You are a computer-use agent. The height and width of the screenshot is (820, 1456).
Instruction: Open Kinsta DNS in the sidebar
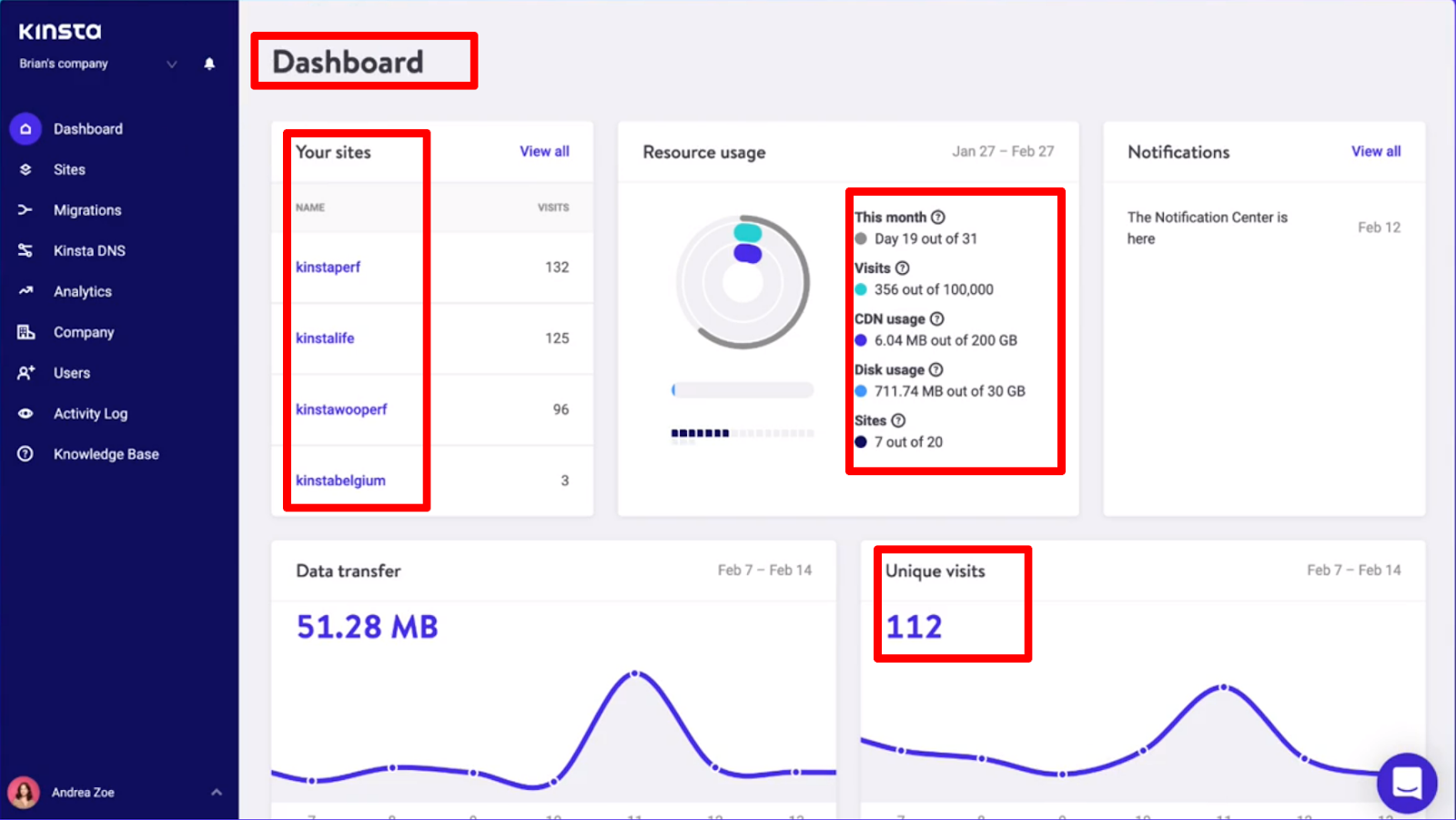click(x=89, y=250)
